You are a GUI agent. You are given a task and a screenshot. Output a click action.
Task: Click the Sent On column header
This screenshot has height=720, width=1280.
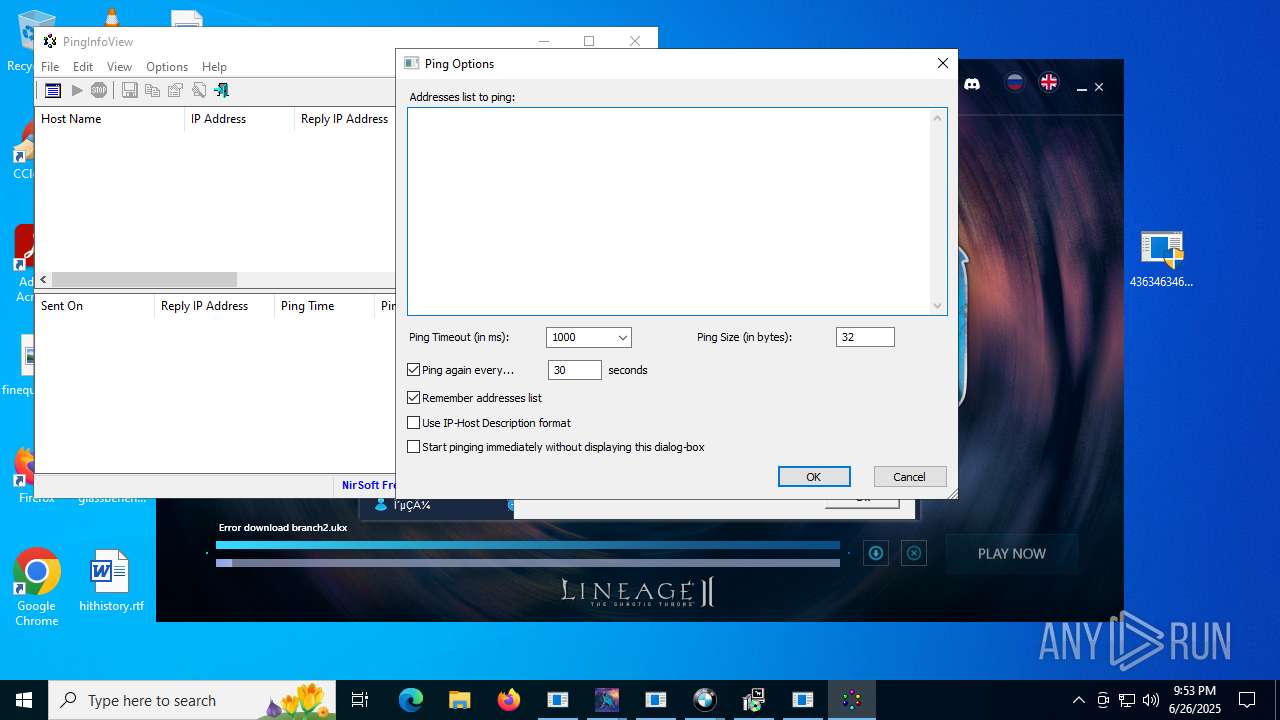(x=95, y=306)
